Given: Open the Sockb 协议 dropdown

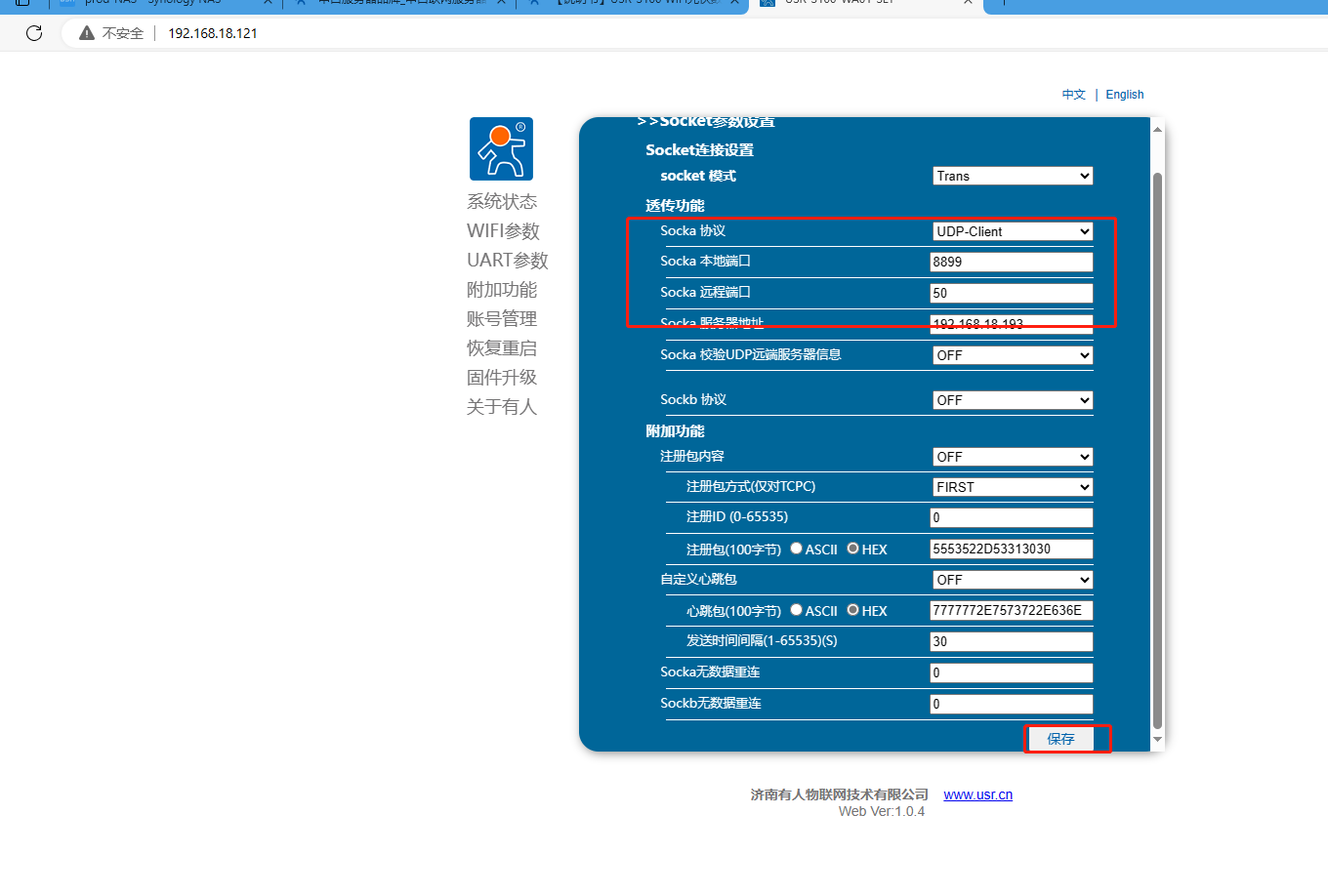Looking at the screenshot, I should click(x=1013, y=400).
